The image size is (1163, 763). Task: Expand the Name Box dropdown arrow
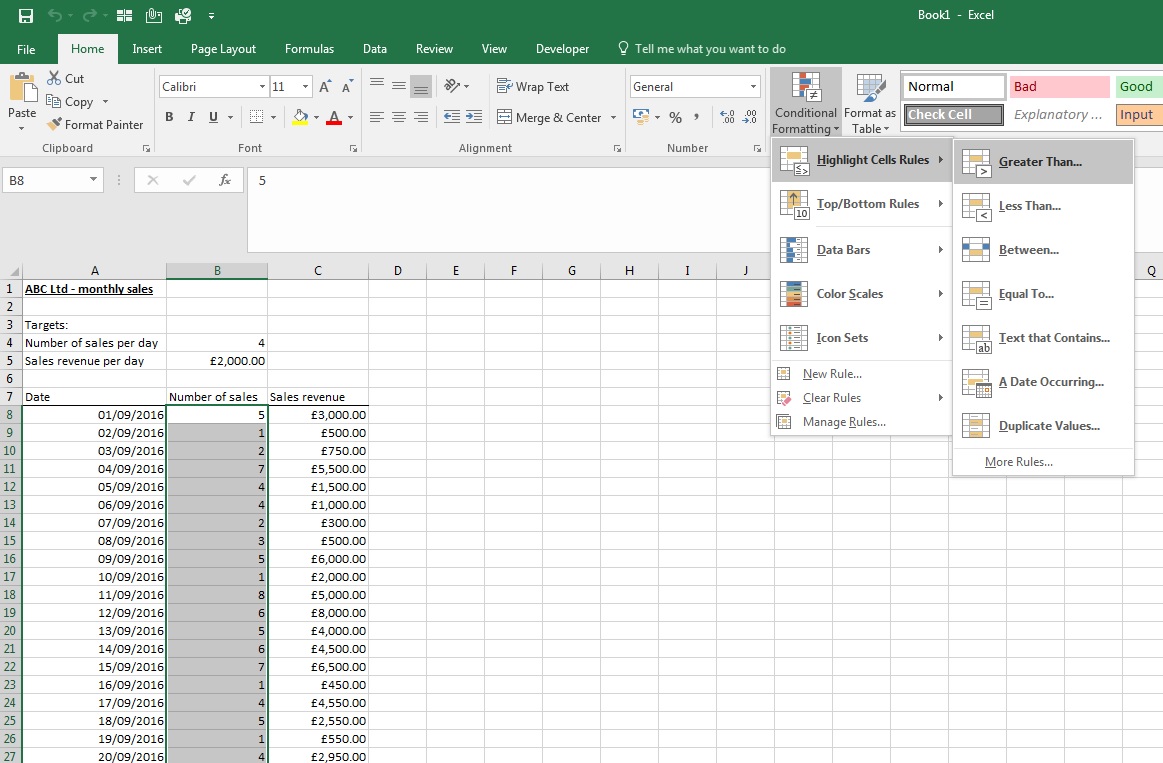pyautogui.click(x=93, y=179)
